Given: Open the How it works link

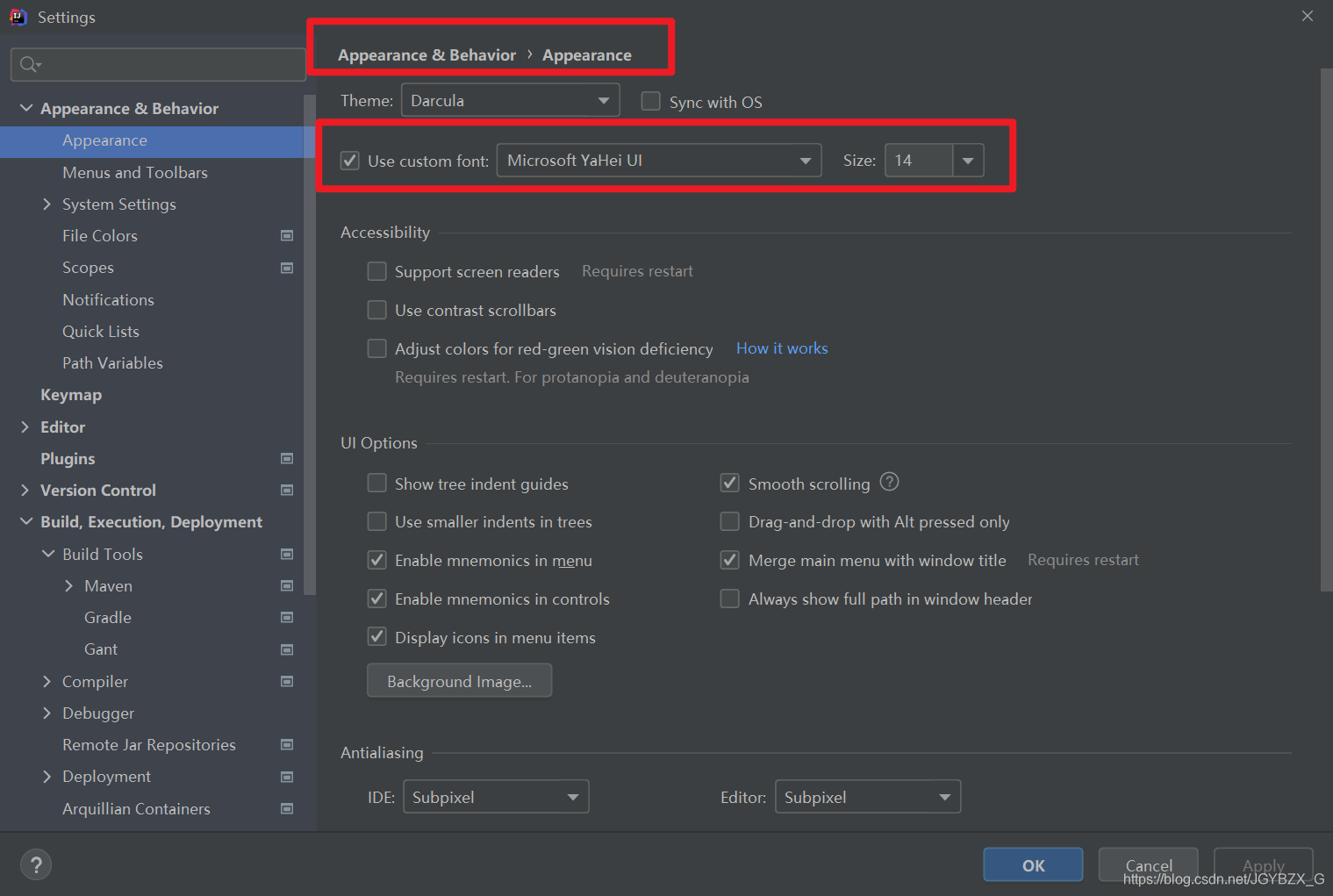Looking at the screenshot, I should tap(782, 348).
